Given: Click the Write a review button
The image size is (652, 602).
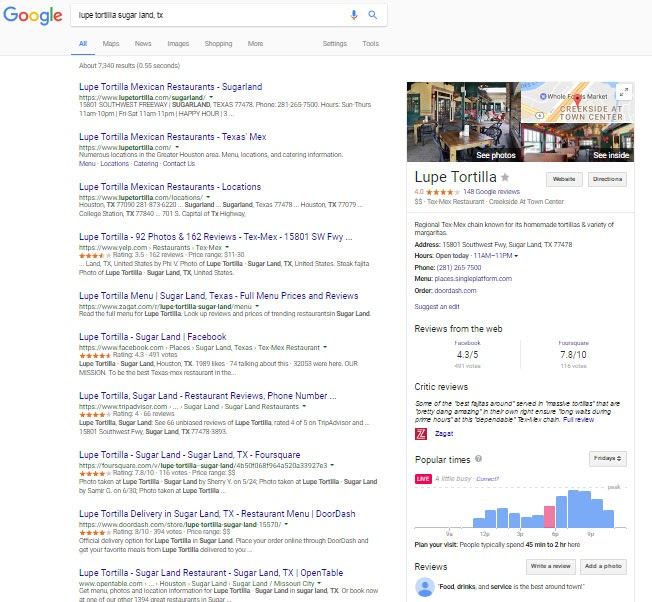Looking at the screenshot, I should pyautogui.click(x=550, y=566).
